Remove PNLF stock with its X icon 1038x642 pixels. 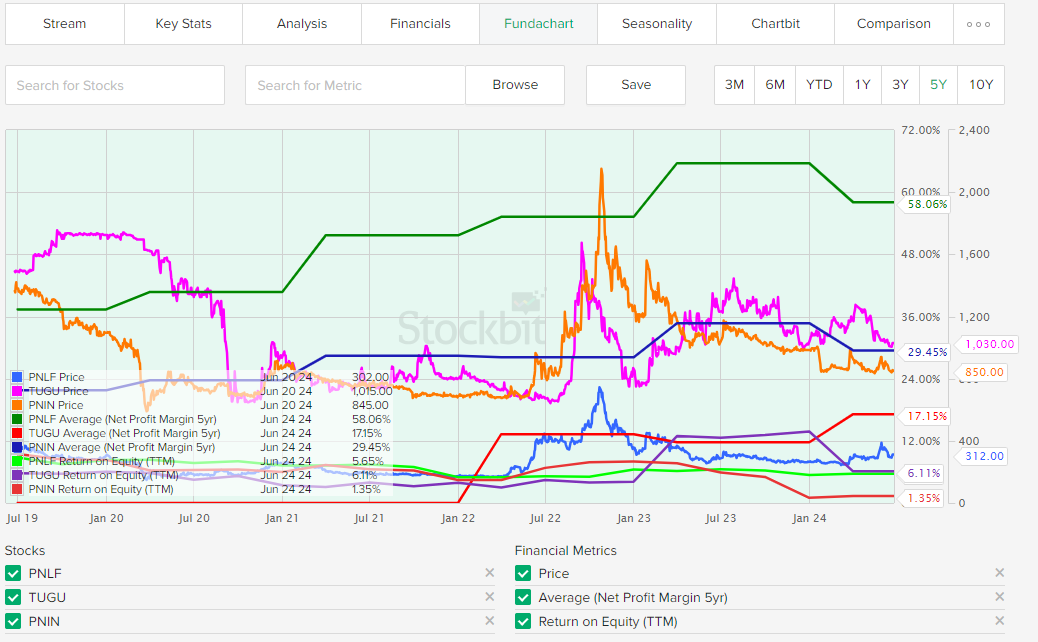[x=489, y=573]
